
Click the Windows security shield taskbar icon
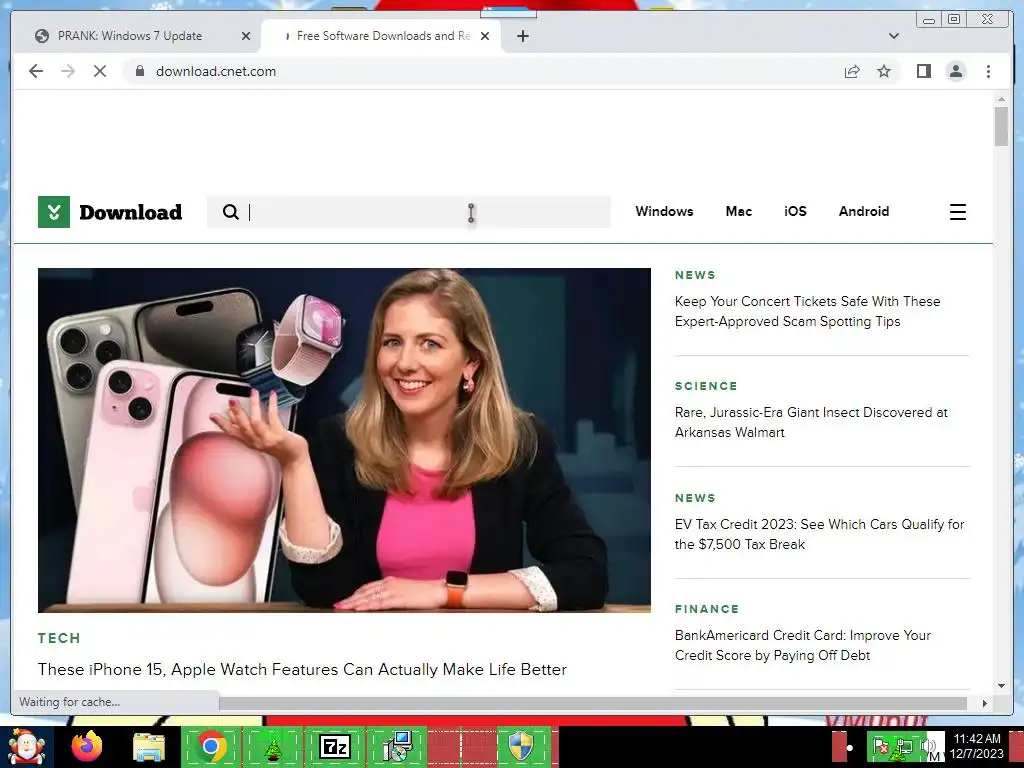pyautogui.click(x=520, y=747)
